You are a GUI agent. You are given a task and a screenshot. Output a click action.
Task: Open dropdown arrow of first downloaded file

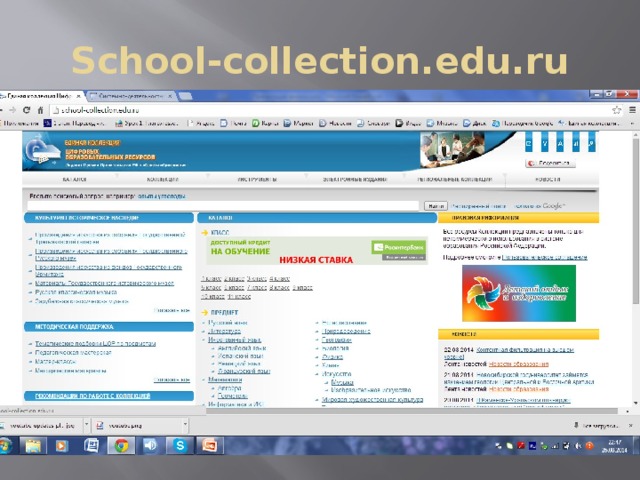coord(86,425)
